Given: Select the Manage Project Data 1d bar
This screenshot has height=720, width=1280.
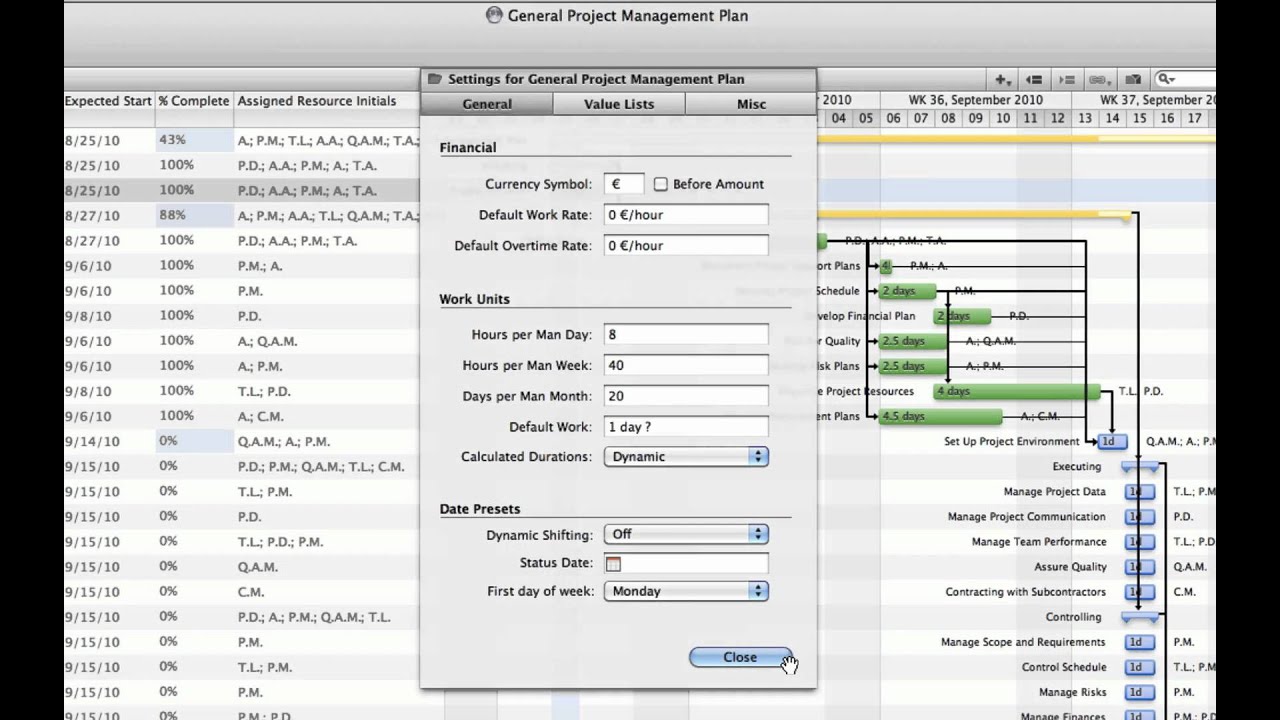Looking at the screenshot, I should click(1139, 492).
